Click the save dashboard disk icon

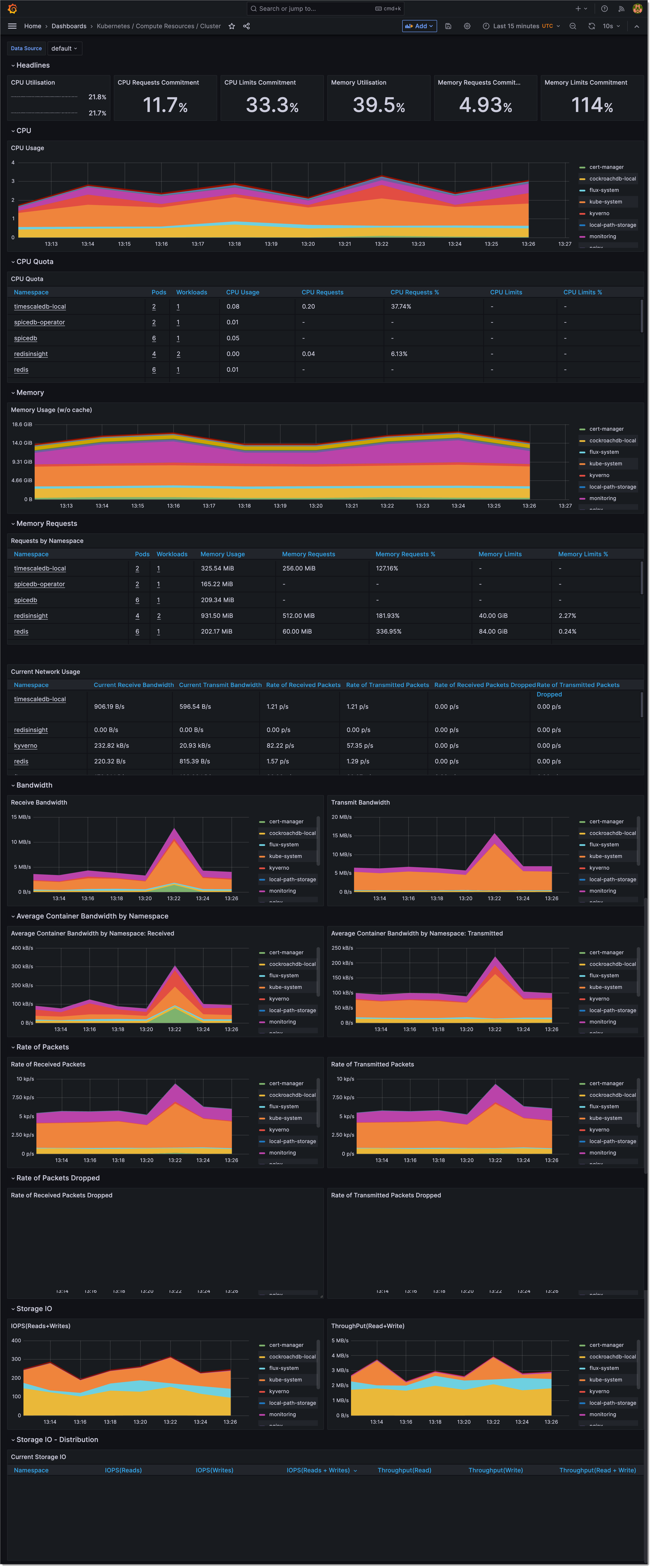tap(448, 26)
